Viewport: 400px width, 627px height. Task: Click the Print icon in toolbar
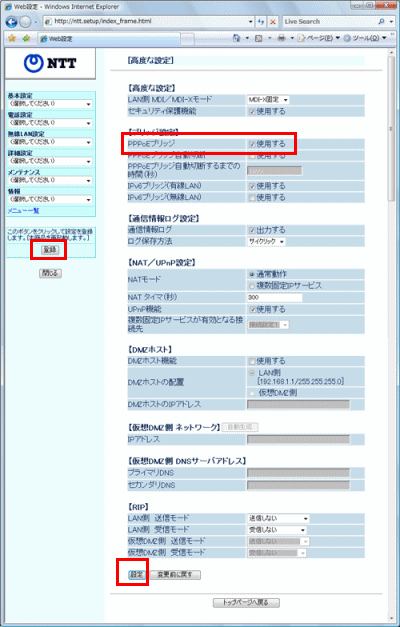coord(282,38)
